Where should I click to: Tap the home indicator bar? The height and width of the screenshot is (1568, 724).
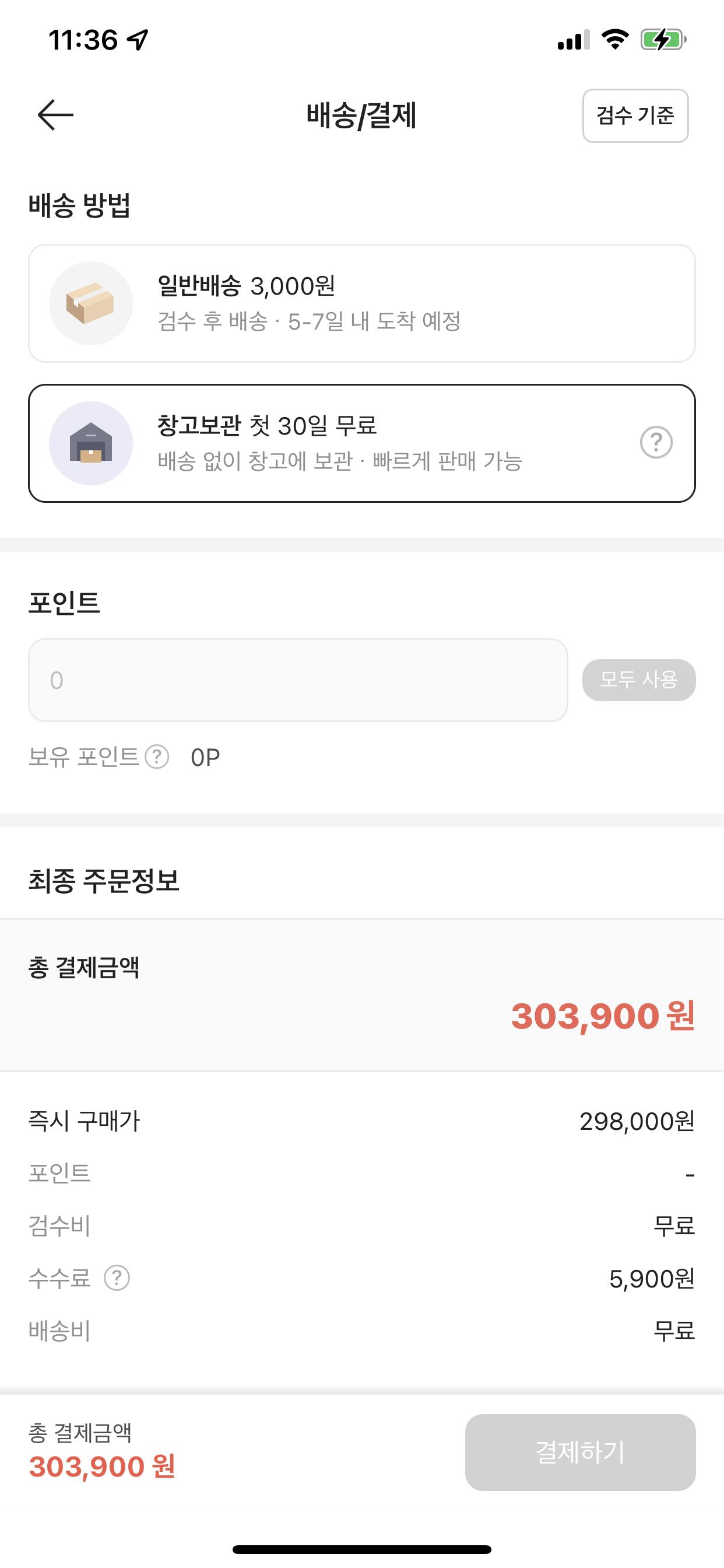click(x=361, y=1549)
